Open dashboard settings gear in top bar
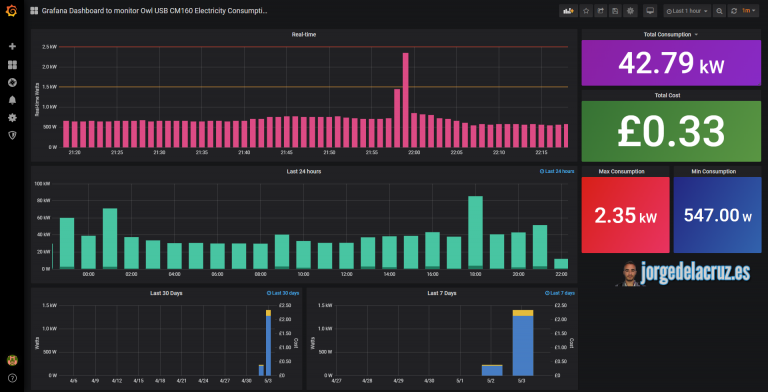The height and width of the screenshot is (392, 768). (x=630, y=11)
